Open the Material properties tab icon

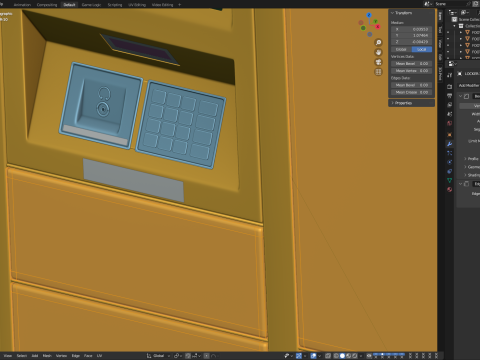tap(449, 190)
